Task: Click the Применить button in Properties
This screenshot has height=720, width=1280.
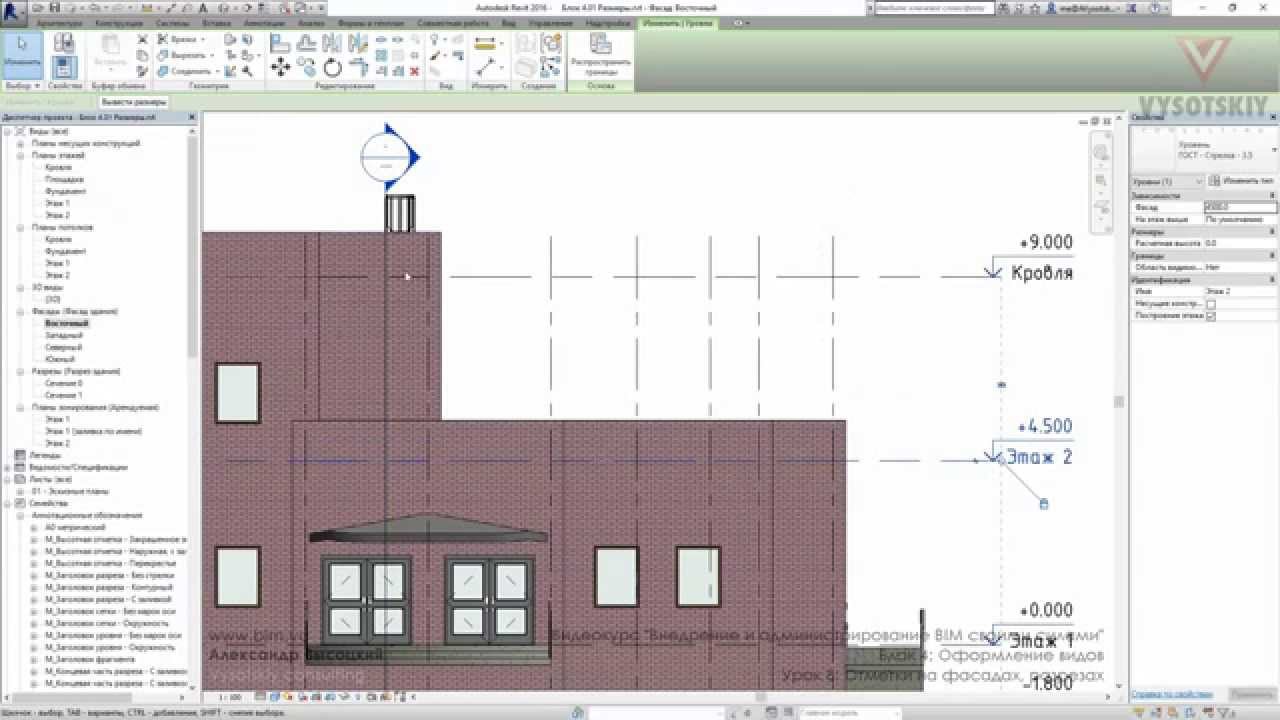Action: point(1252,694)
